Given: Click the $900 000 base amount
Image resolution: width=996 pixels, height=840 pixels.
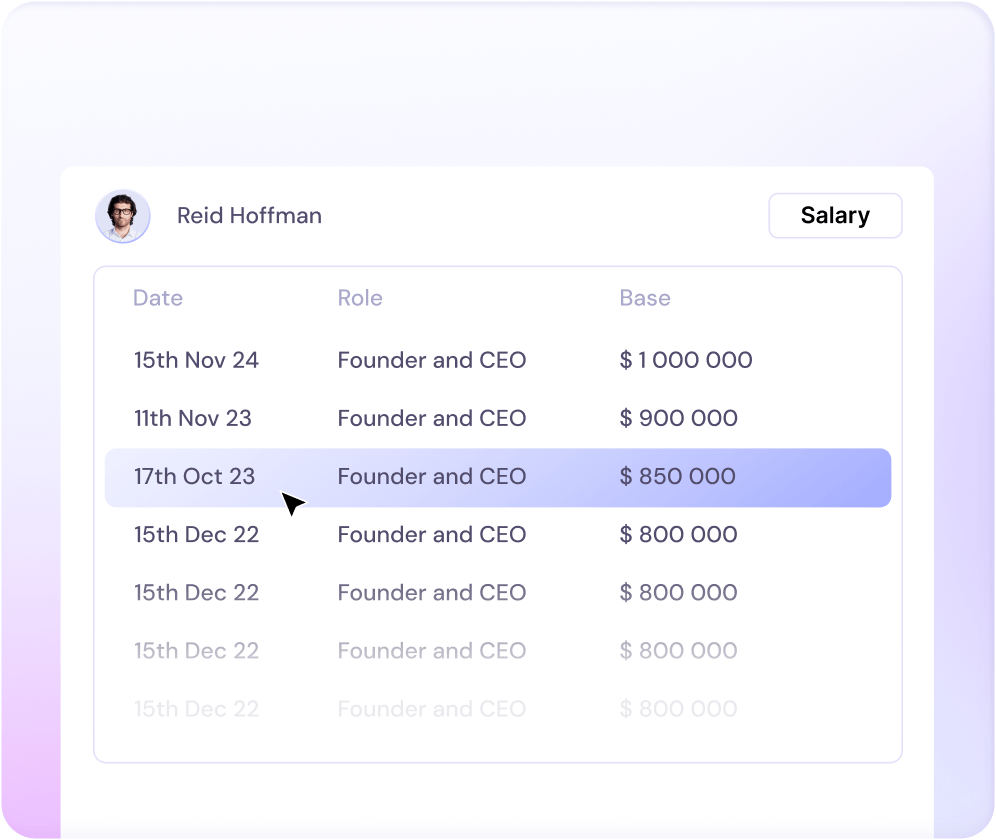Looking at the screenshot, I should [679, 418].
